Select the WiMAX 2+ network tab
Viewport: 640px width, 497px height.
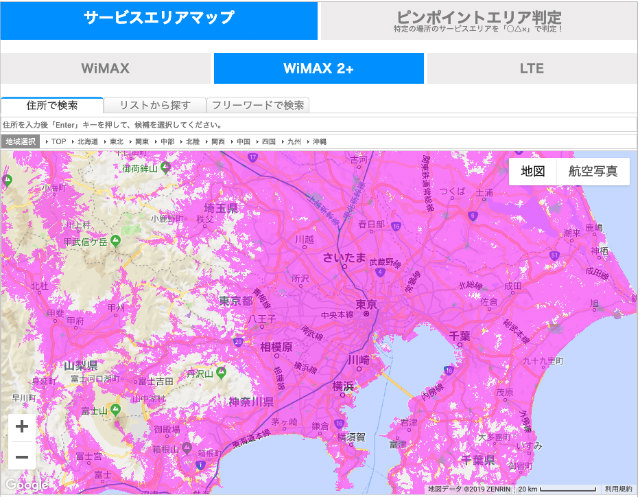pyautogui.click(x=319, y=68)
